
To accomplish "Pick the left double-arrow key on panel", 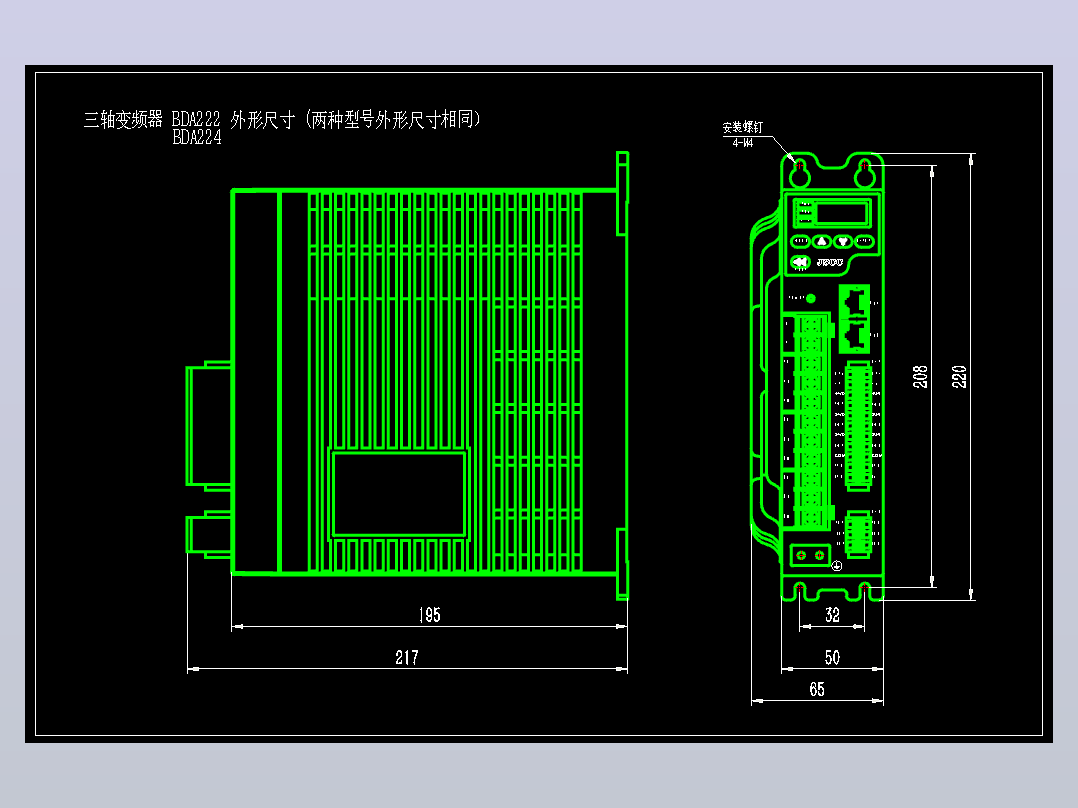I will click(800, 262).
